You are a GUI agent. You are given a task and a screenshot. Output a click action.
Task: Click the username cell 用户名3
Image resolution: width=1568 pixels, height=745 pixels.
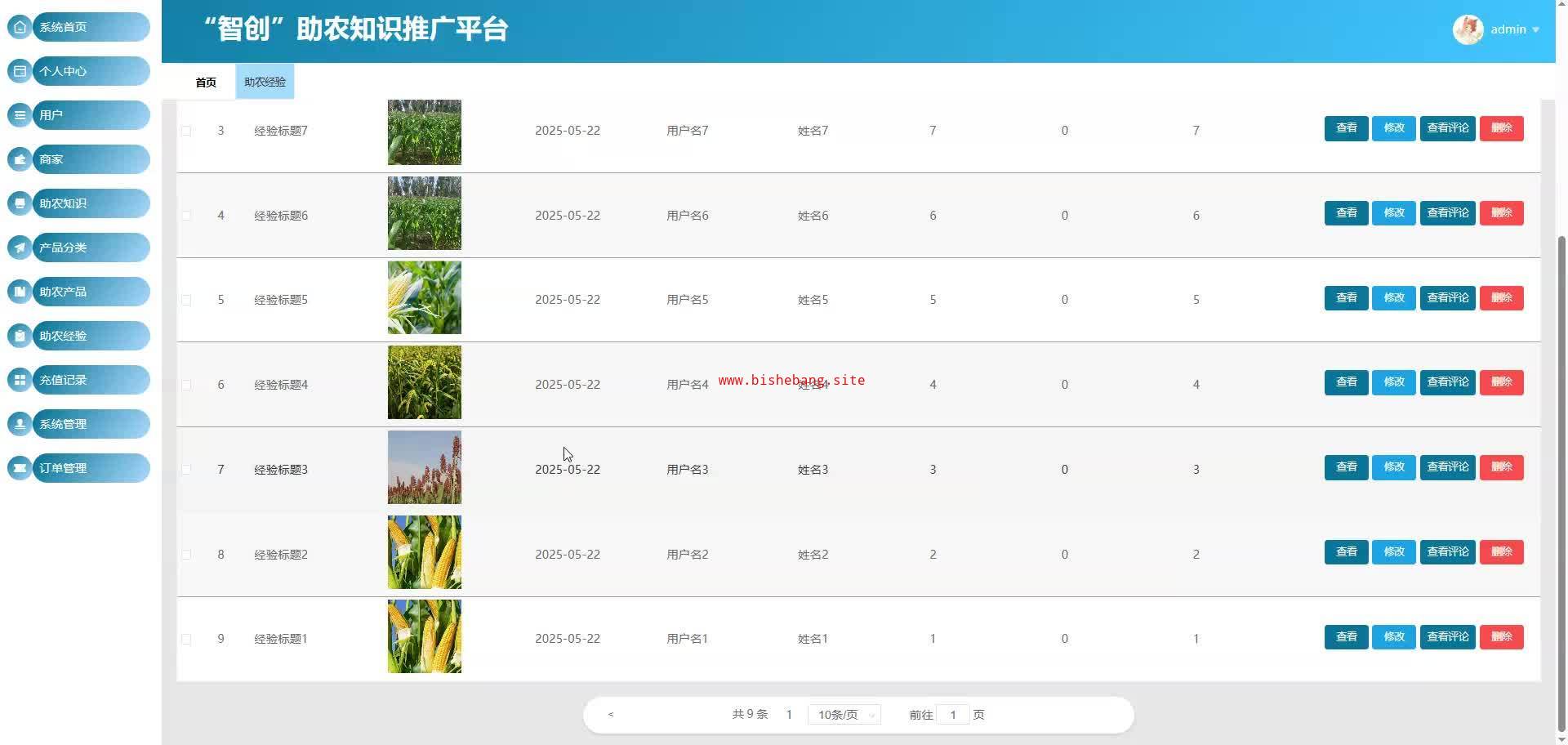tap(688, 470)
